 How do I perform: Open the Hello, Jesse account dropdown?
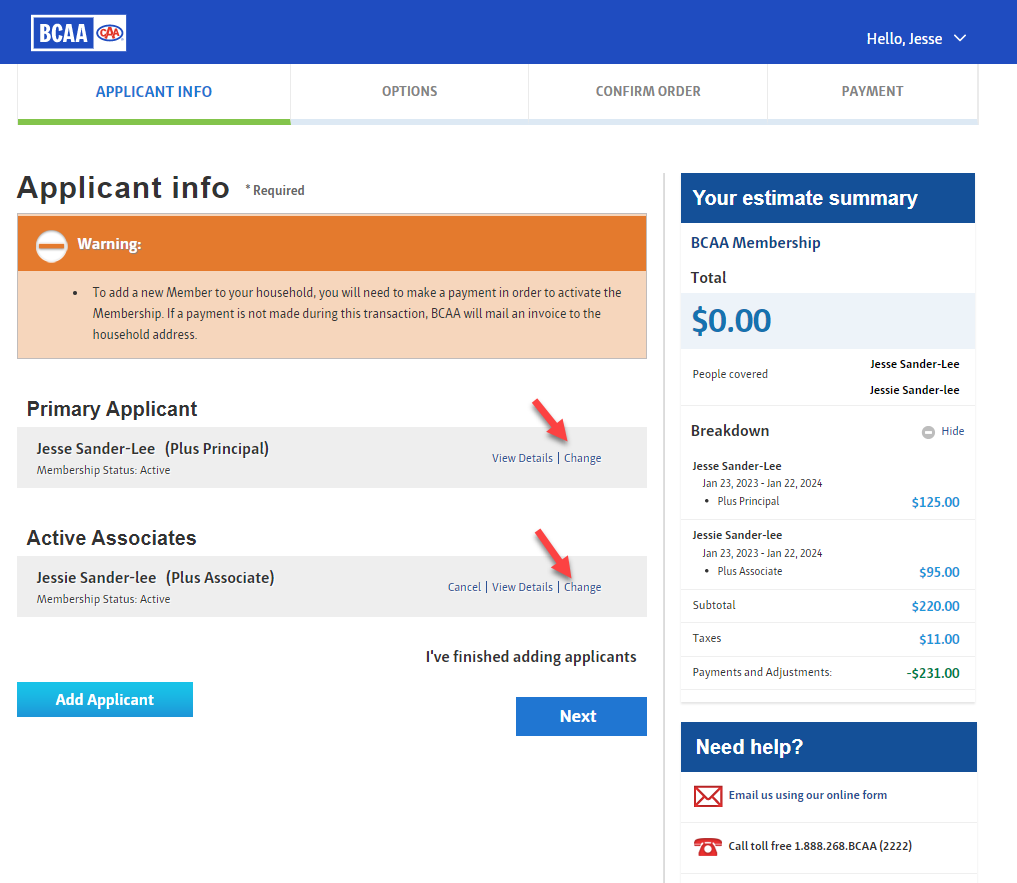916,39
